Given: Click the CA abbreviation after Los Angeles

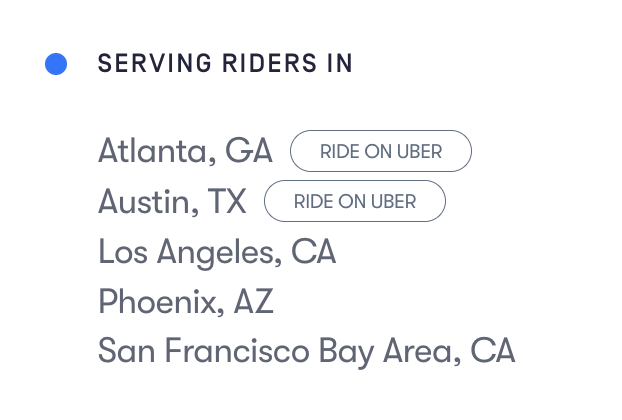Looking at the screenshot, I should tap(314, 252).
